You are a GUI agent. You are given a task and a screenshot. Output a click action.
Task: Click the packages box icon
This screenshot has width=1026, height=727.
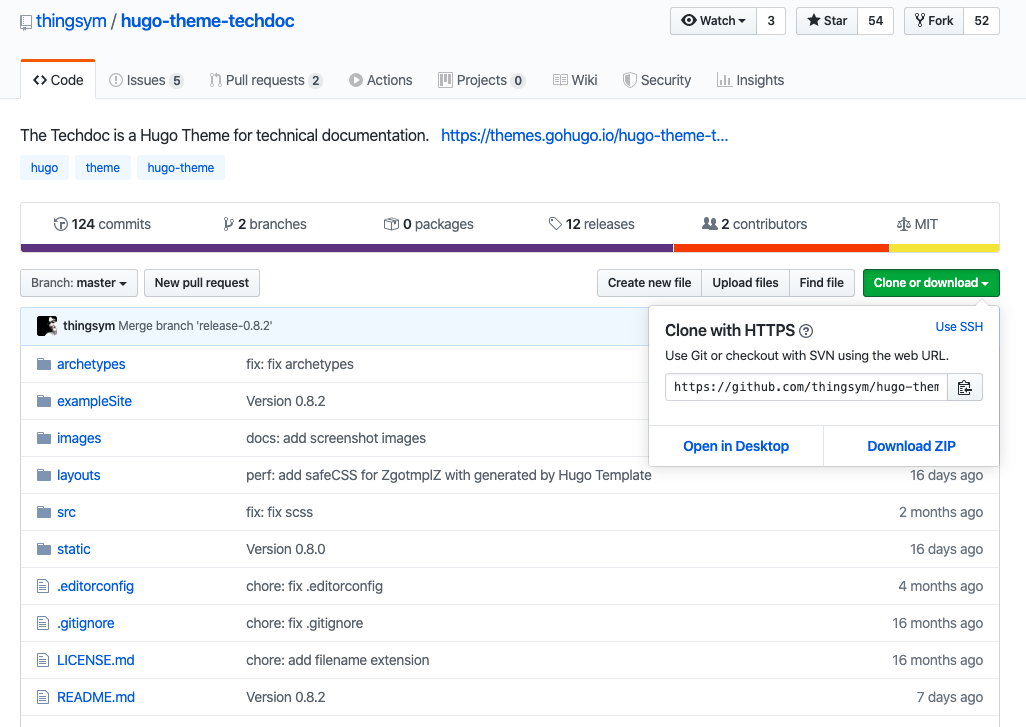tap(391, 224)
